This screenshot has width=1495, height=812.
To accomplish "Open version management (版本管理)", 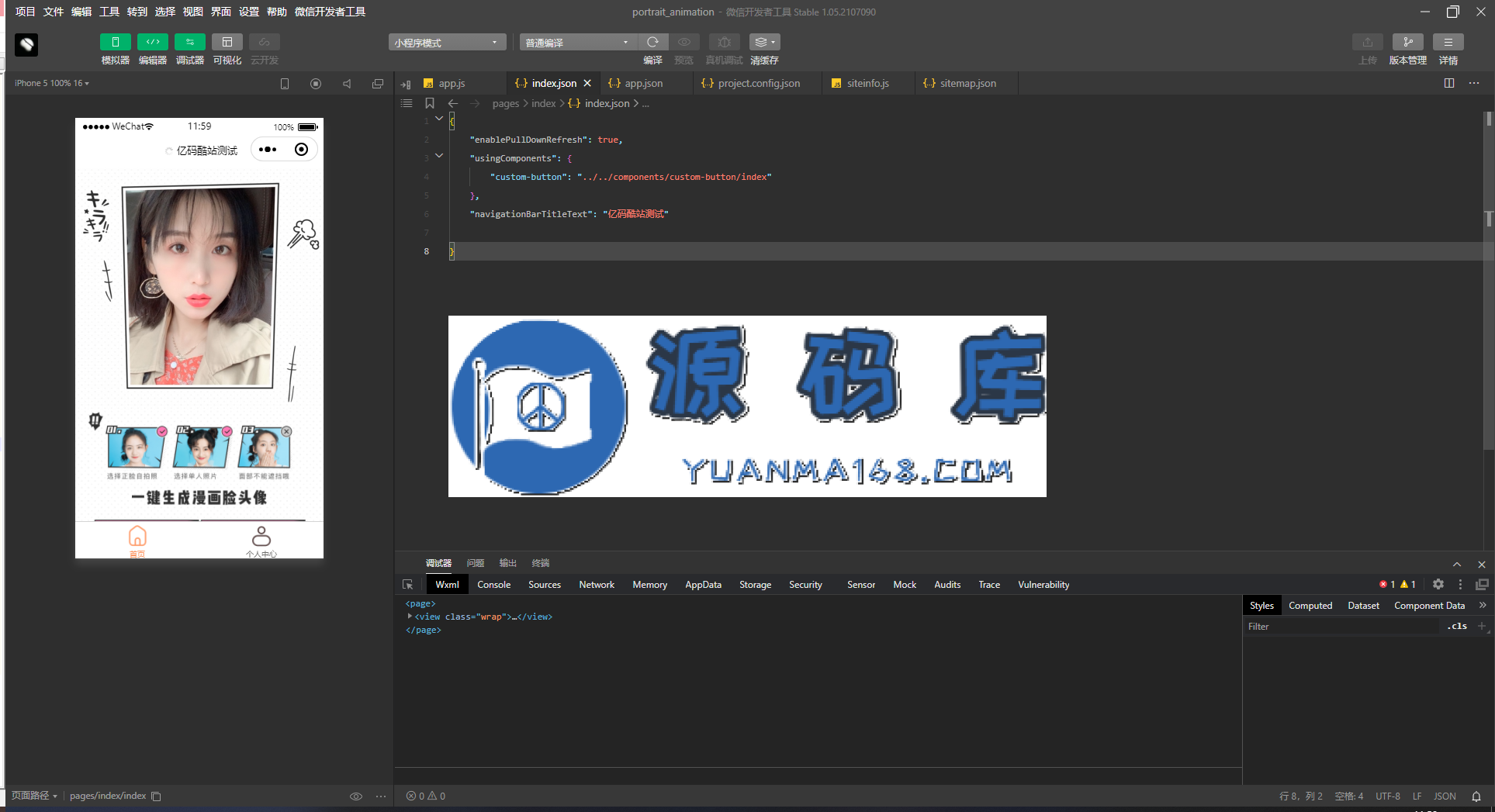I will (1407, 42).
